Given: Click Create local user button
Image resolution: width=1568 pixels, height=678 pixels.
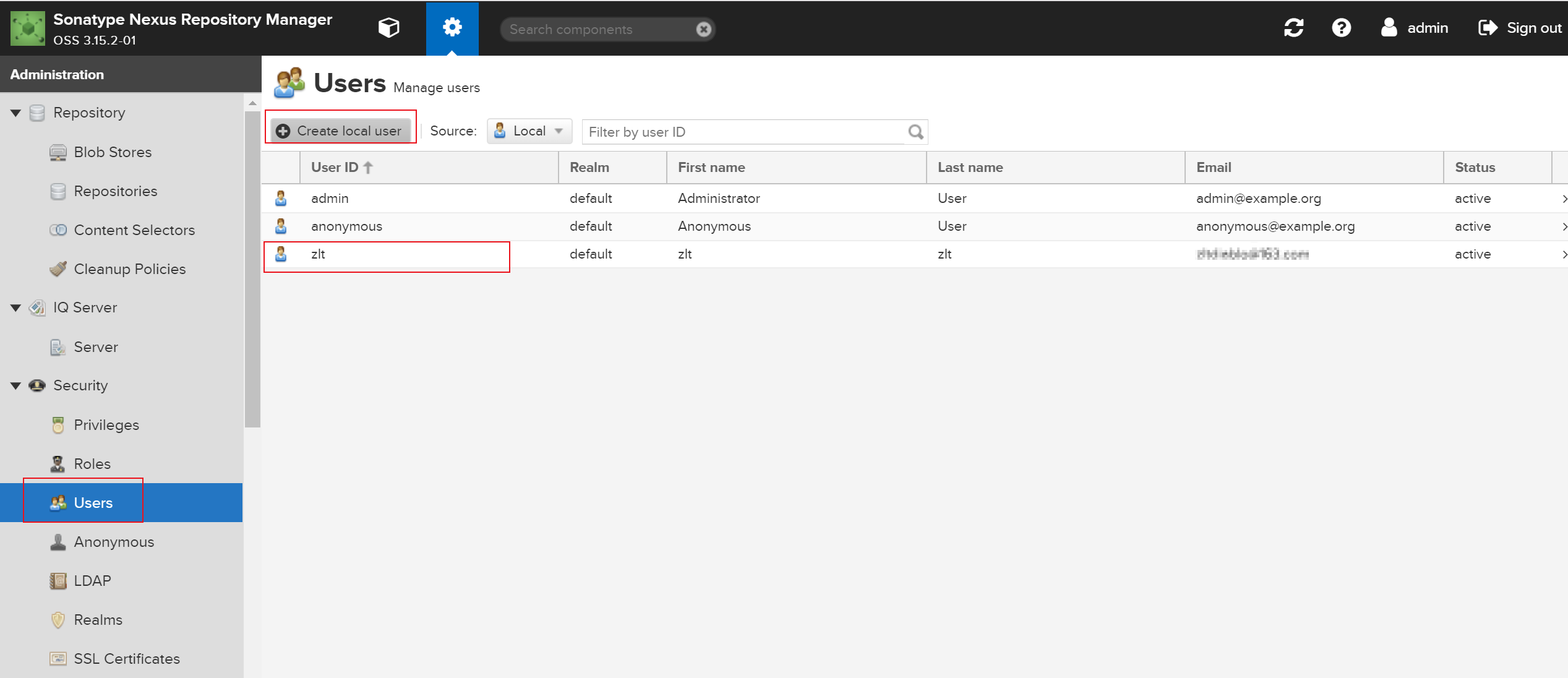Looking at the screenshot, I should pyautogui.click(x=341, y=131).
